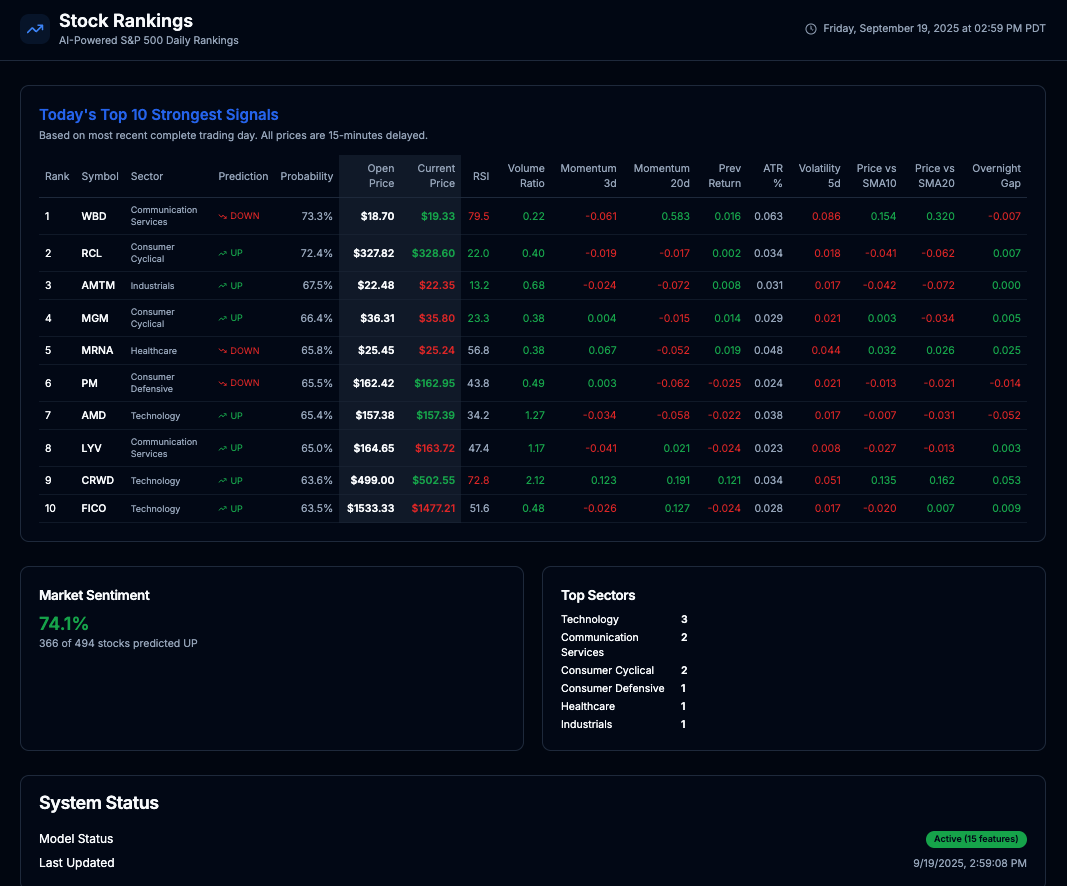1067x886 pixels.
Task: Click the up-trend arrow icon in RCL row
Action: point(223,253)
